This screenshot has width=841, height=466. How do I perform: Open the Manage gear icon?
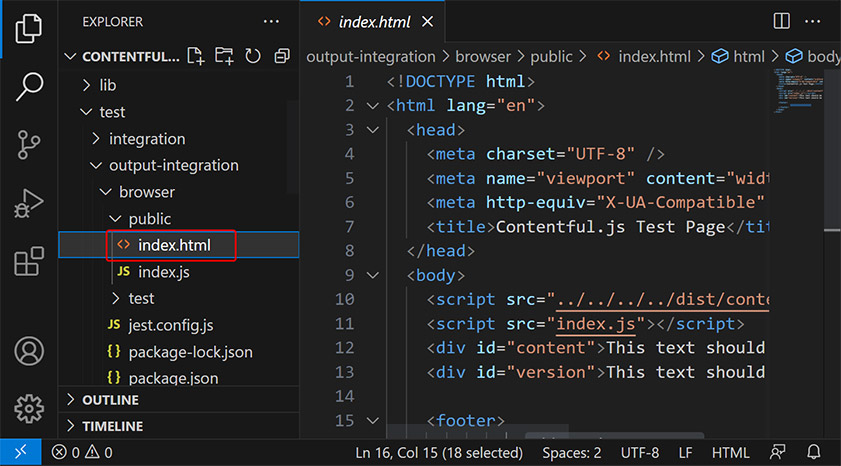tap(29, 409)
